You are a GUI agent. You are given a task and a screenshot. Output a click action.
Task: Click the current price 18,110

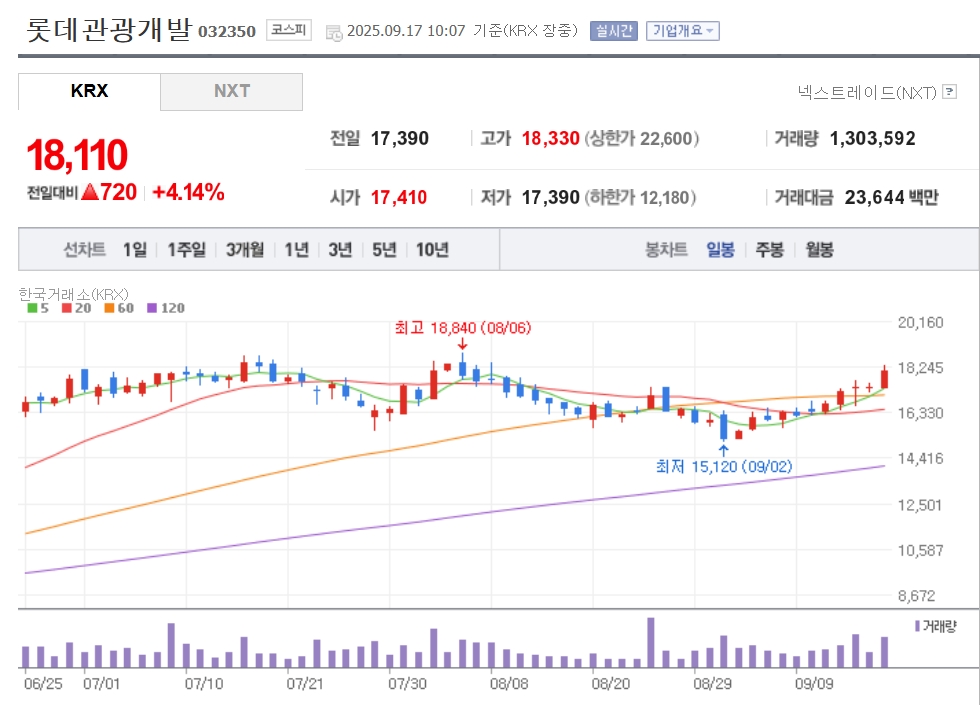click(77, 155)
